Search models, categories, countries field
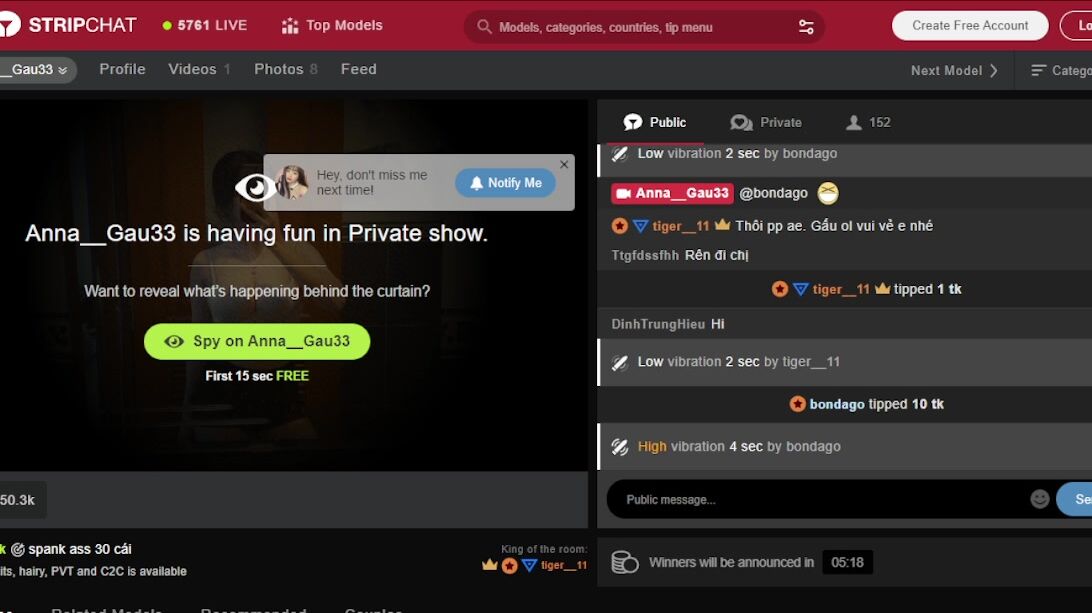The width and height of the screenshot is (1092, 613). click(644, 27)
